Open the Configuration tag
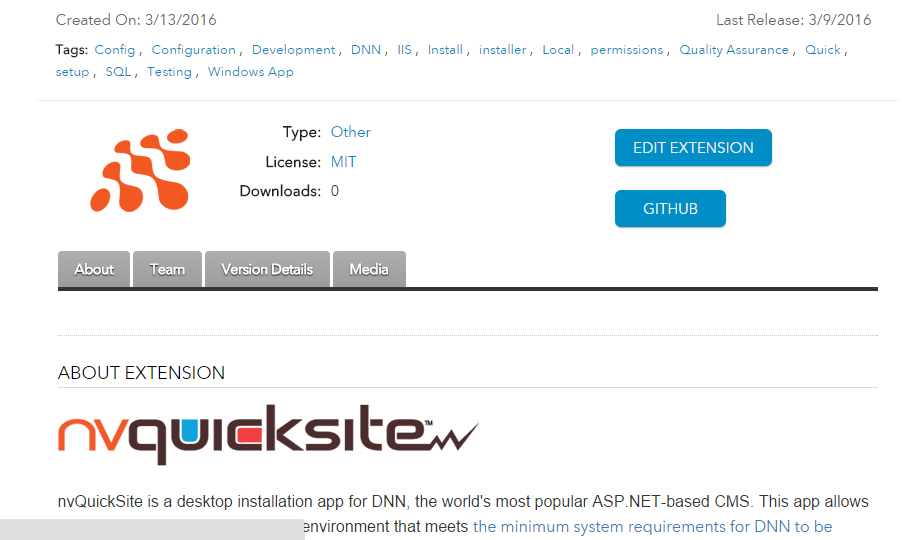 [x=193, y=50]
